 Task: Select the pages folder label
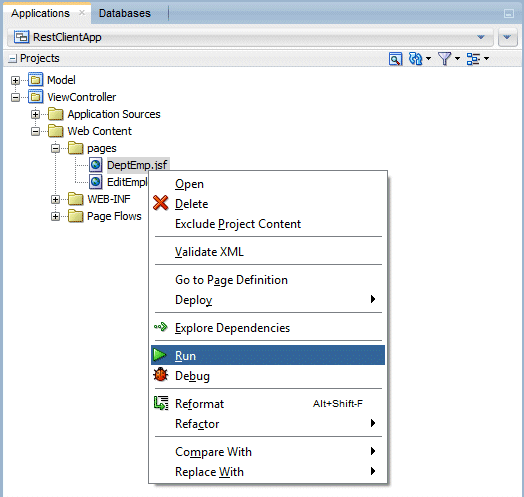(102, 148)
